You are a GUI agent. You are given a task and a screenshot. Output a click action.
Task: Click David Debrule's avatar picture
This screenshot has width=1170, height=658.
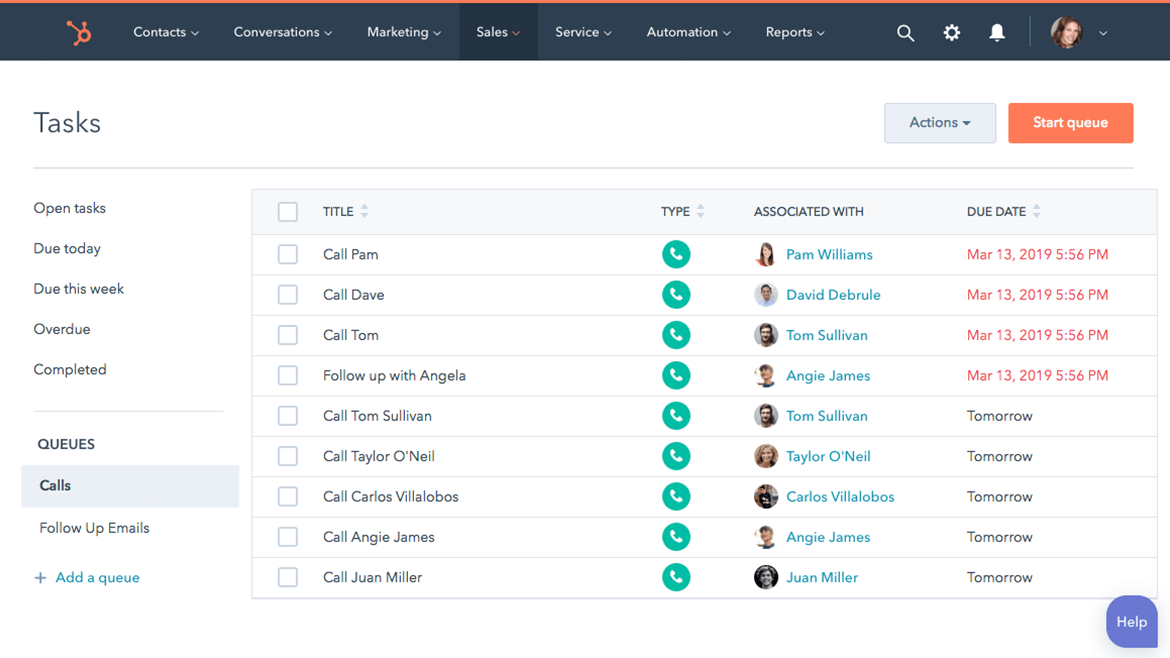click(x=766, y=295)
